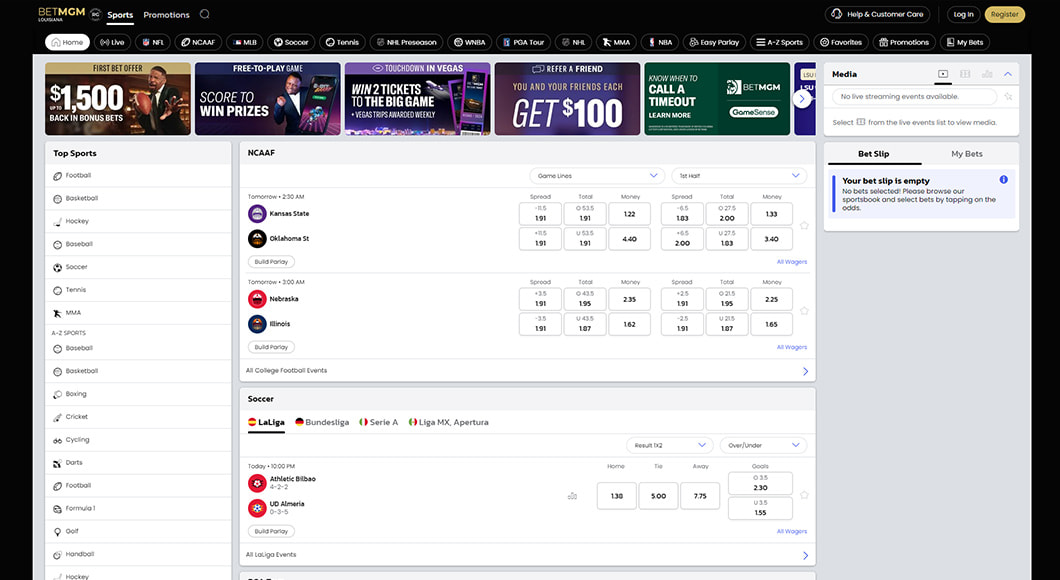Expand All LaLiga Events arrow
Screen dimensions: 1060x580
point(805,556)
